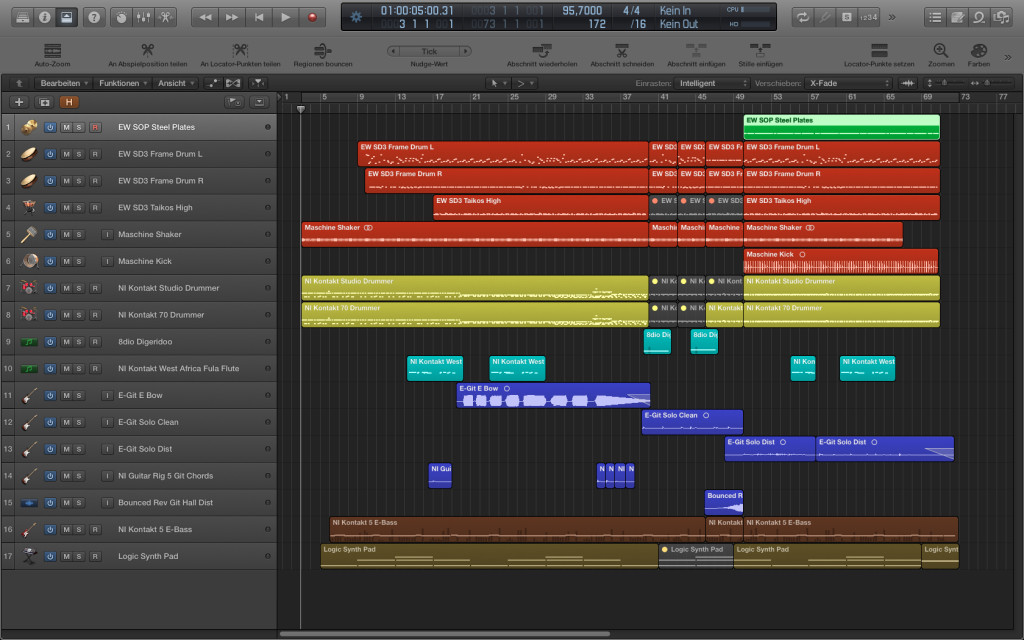Select the Maschine Kick track name
This screenshot has width=1024, height=640.
tap(145, 261)
